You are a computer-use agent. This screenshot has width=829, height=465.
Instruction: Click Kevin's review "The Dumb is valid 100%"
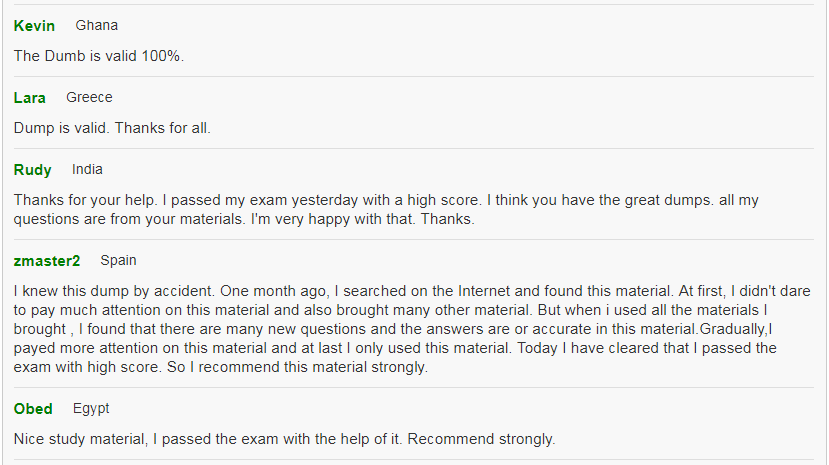(99, 56)
